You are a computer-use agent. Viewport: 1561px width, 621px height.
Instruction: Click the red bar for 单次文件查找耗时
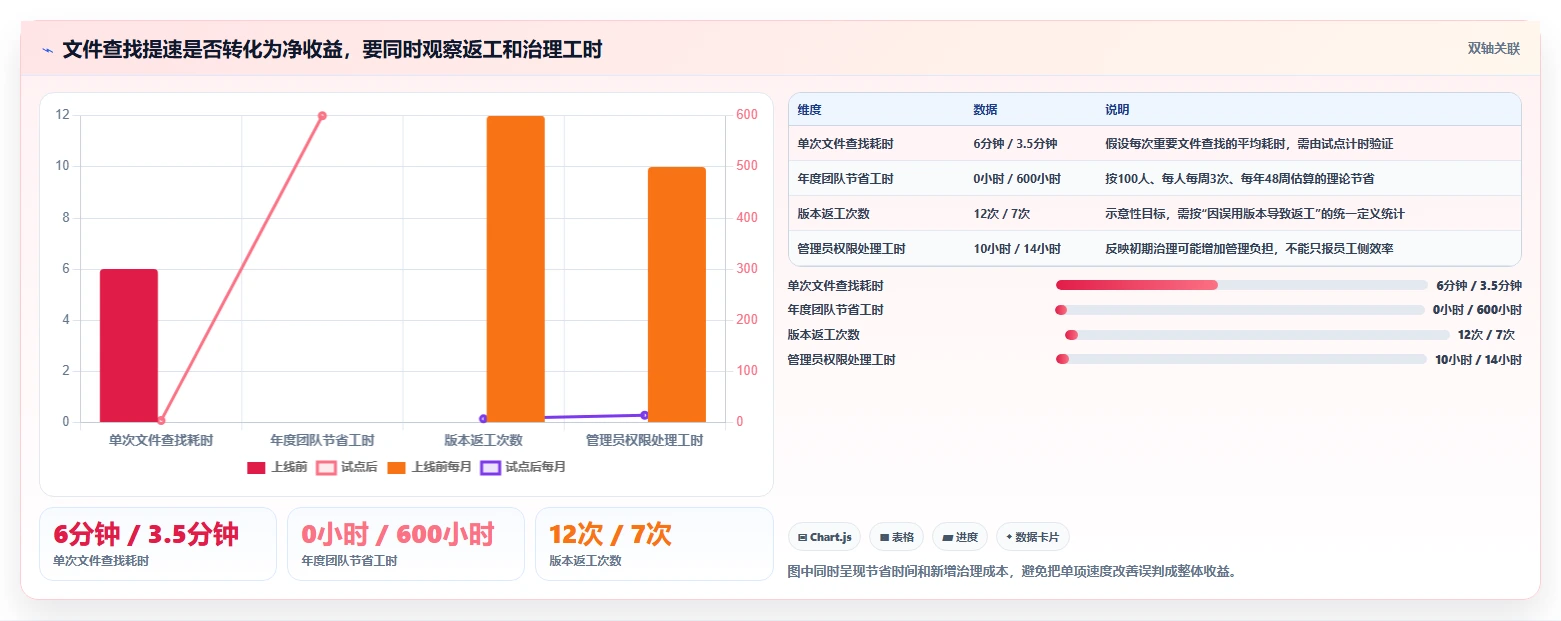pos(129,346)
